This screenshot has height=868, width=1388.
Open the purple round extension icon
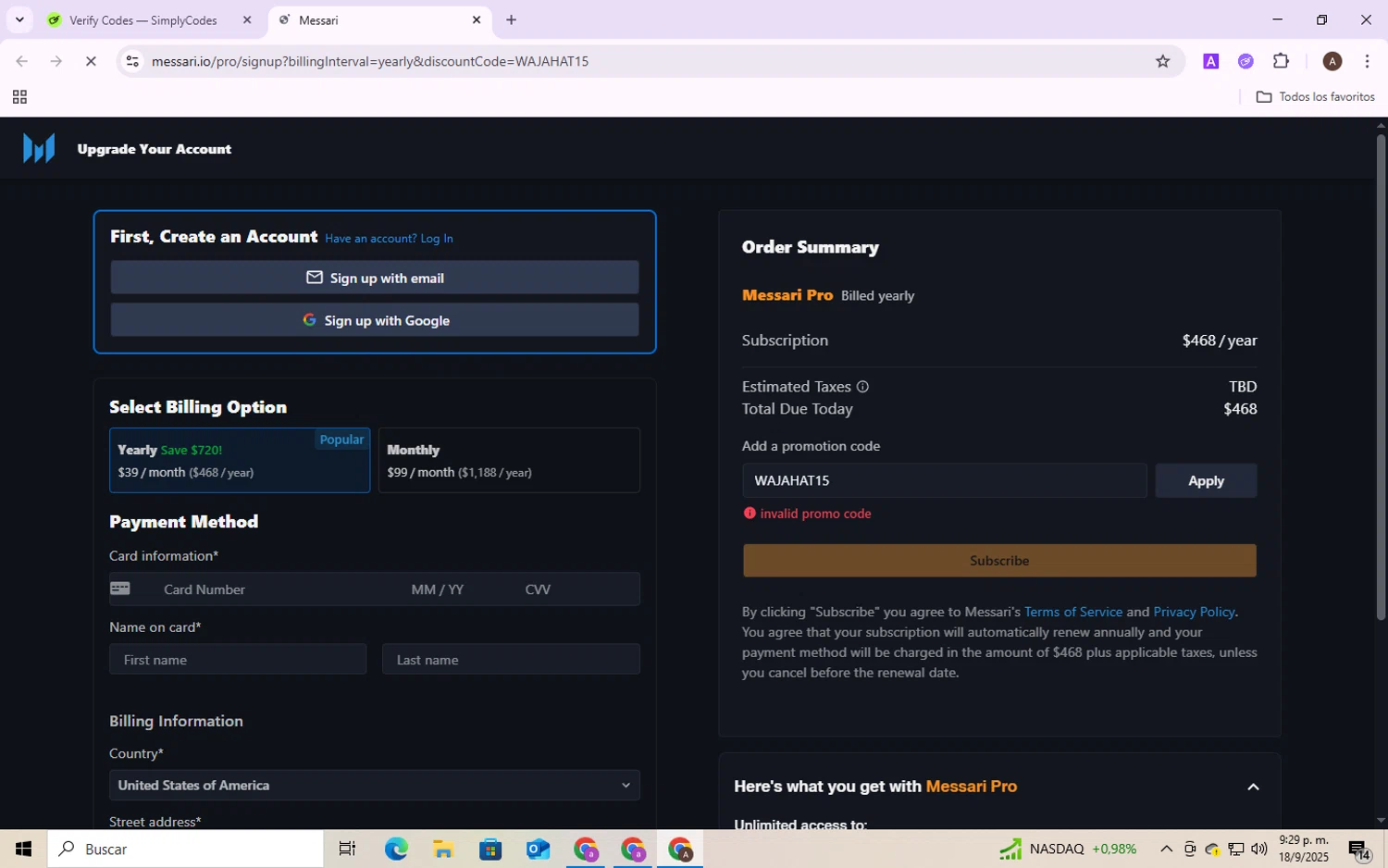click(1245, 61)
